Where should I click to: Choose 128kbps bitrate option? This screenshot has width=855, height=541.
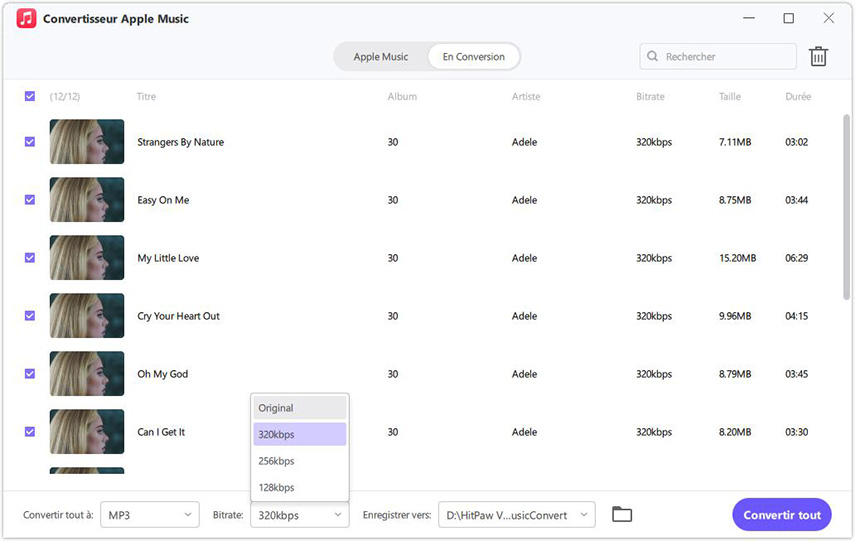[300, 487]
